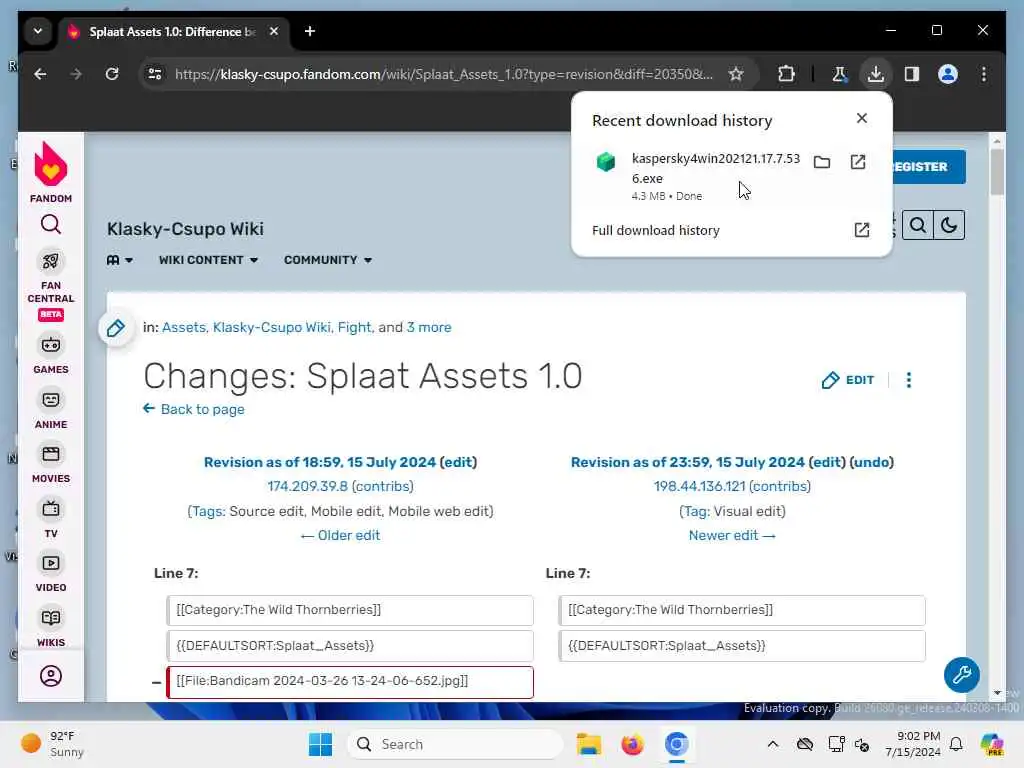The height and width of the screenshot is (768, 1024).
Task: Show kaspersky download in folder
Action: click(x=822, y=162)
